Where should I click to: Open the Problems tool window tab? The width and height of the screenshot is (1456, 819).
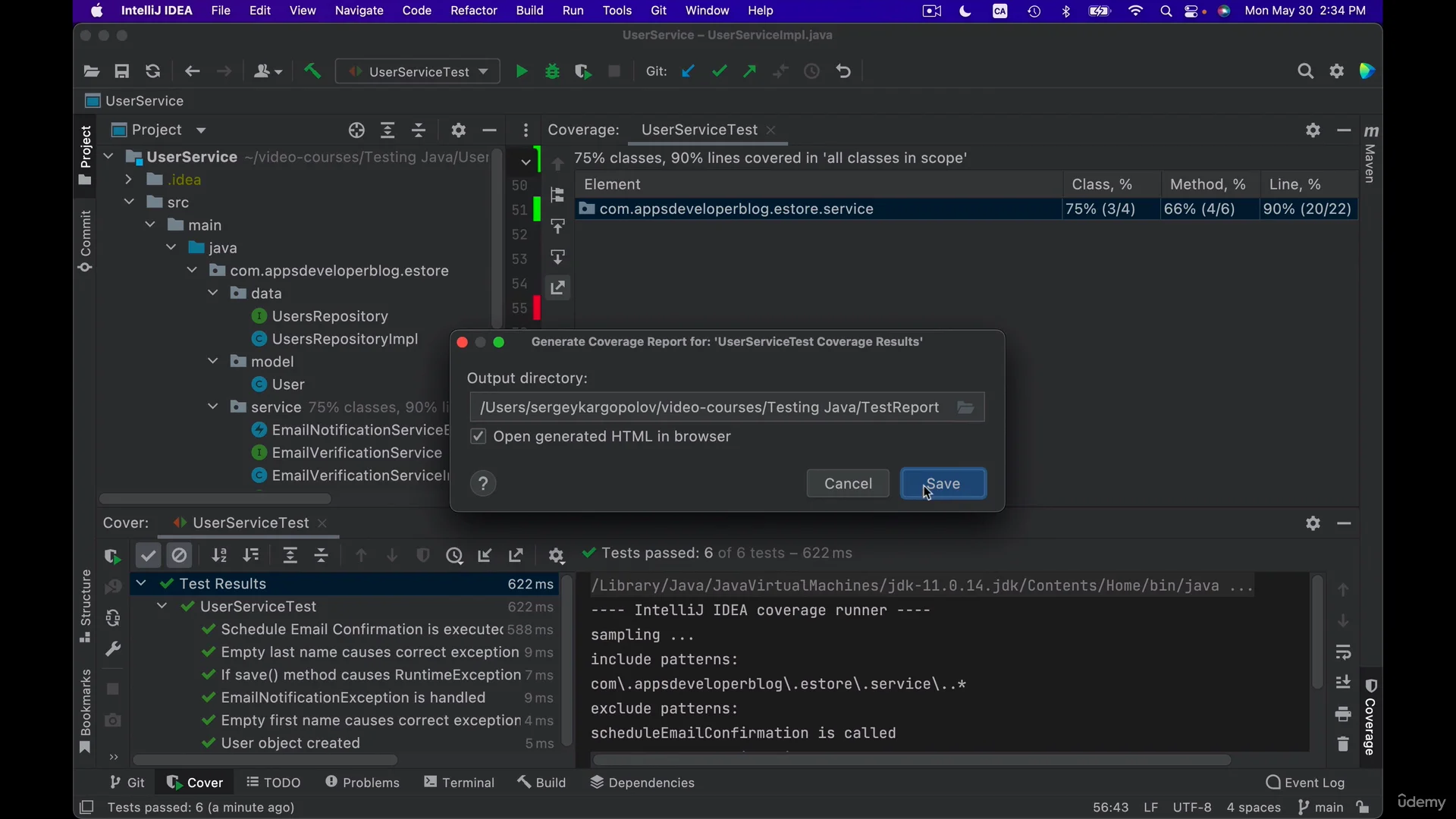(362, 783)
